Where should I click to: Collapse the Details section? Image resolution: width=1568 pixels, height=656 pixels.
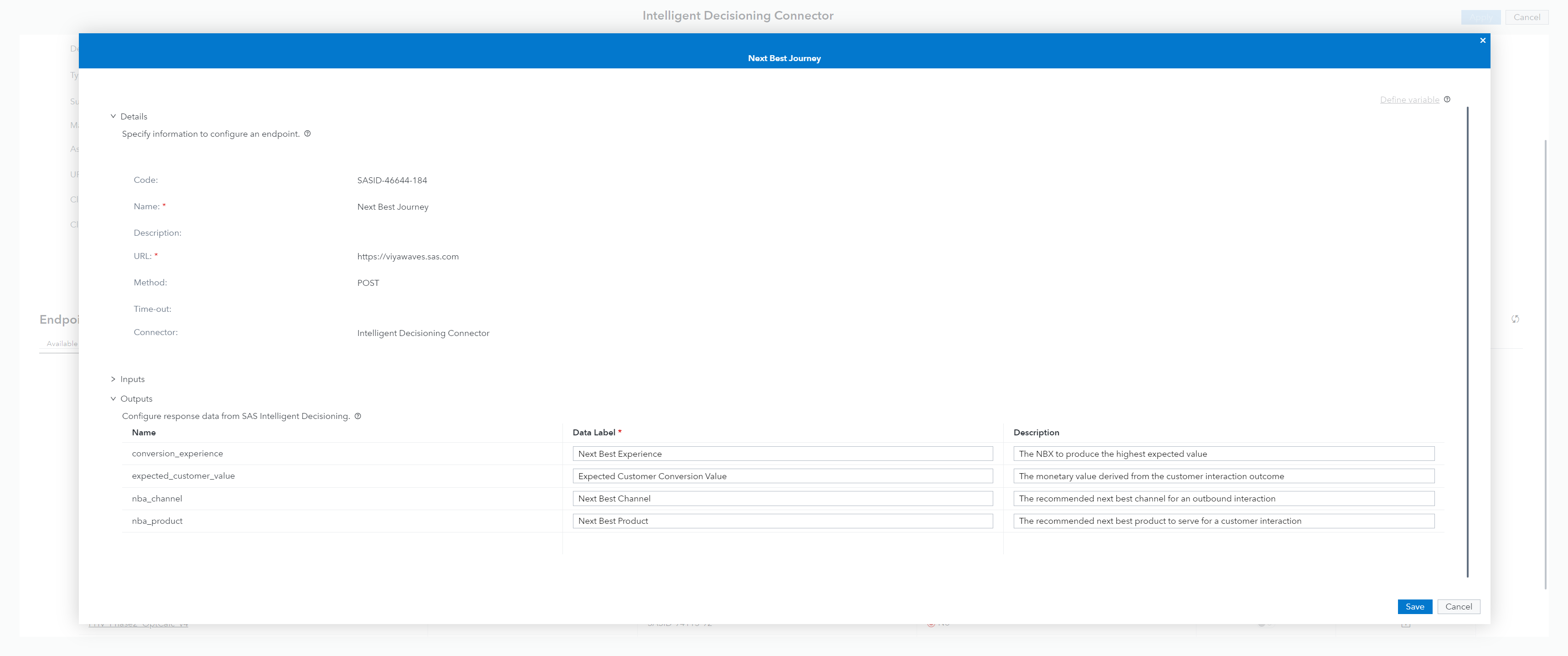point(113,116)
